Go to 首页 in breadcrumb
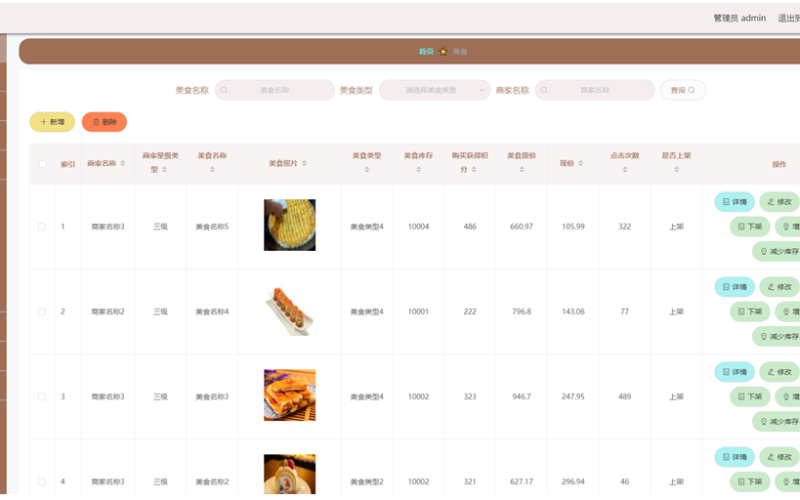Image resolution: width=800 pixels, height=500 pixels. (x=426, y=52)
